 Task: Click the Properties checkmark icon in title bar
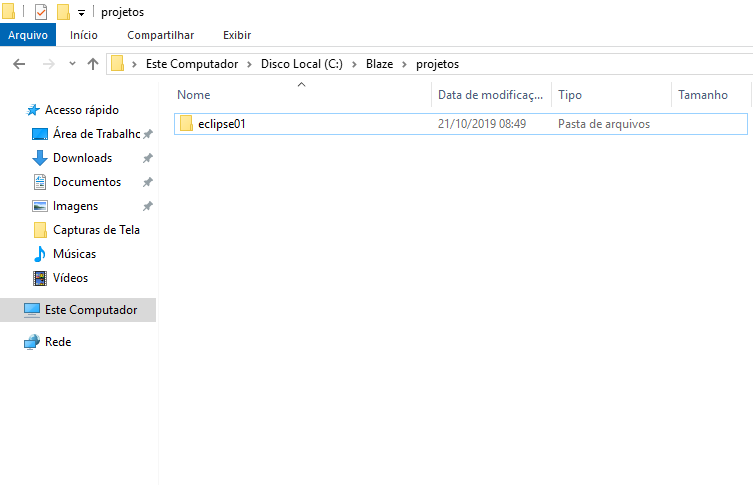[x=41, y=12]
